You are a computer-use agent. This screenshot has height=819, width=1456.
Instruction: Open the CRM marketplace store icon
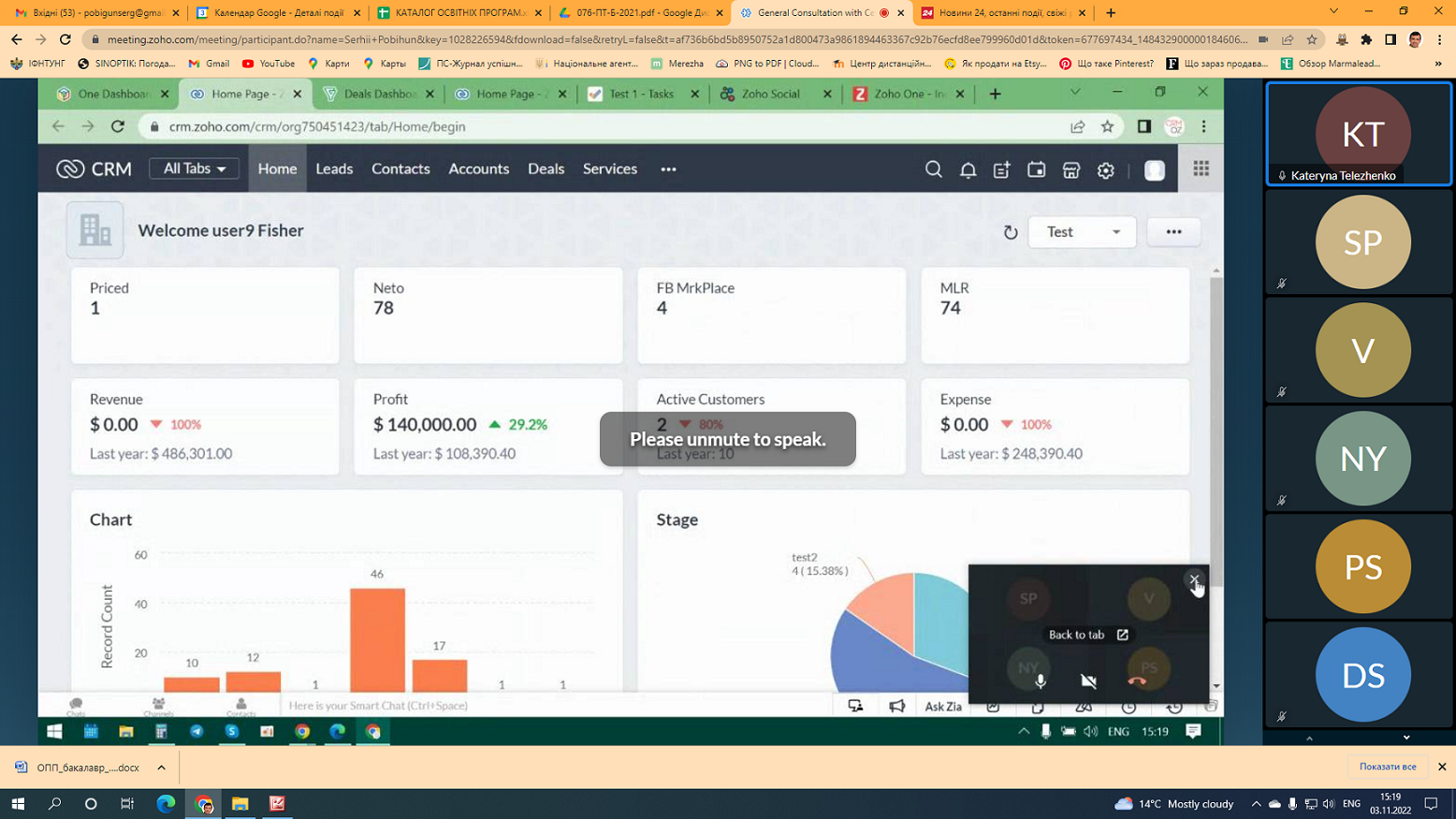click(x=1070, y=169)
